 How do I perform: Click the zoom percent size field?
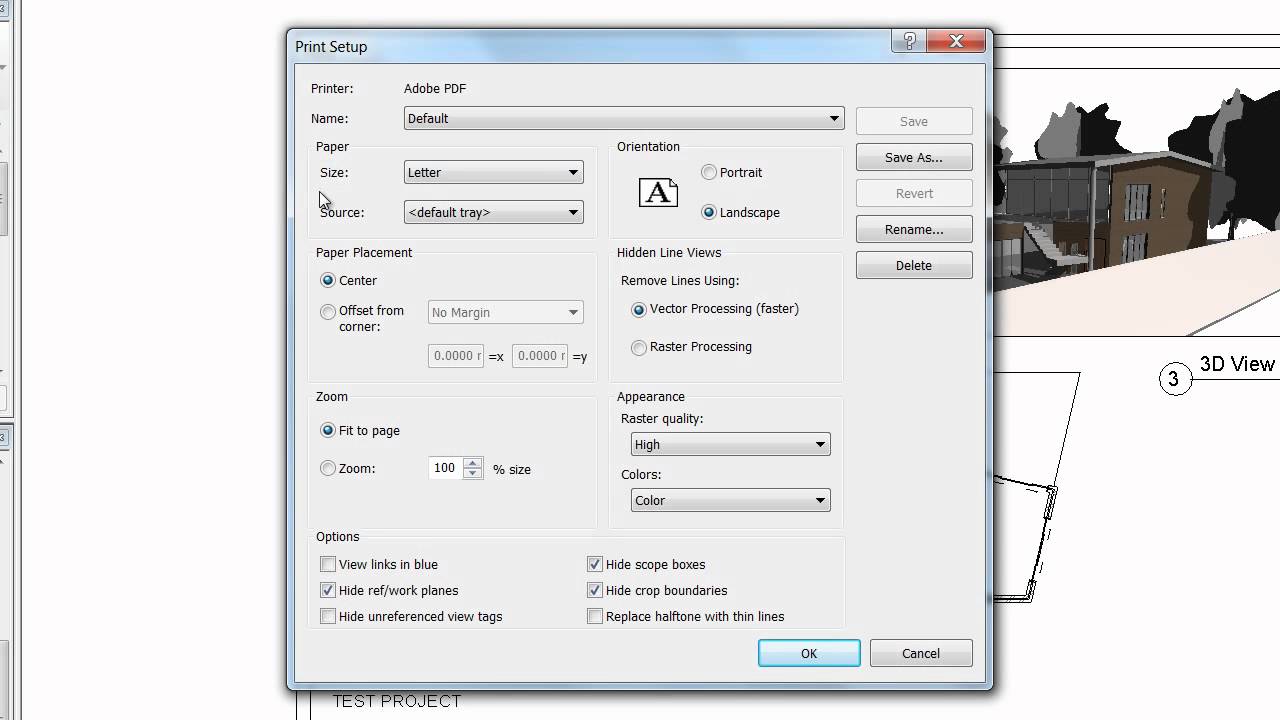tap(446, 468)
